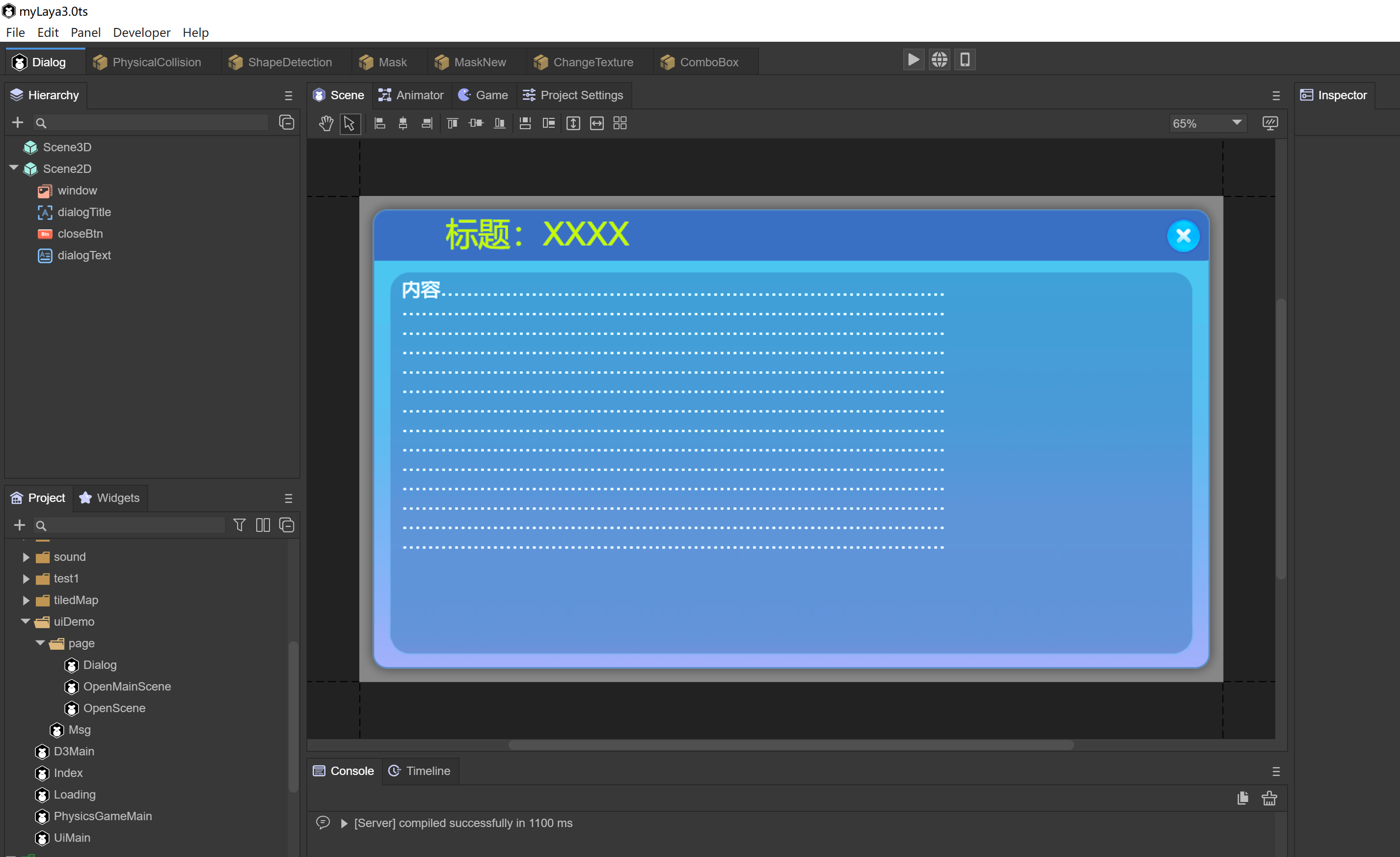The height and width of the screenshot is (857, 1400).
Task: Click the preview in browser globe icon
Action: pos(939,60)
